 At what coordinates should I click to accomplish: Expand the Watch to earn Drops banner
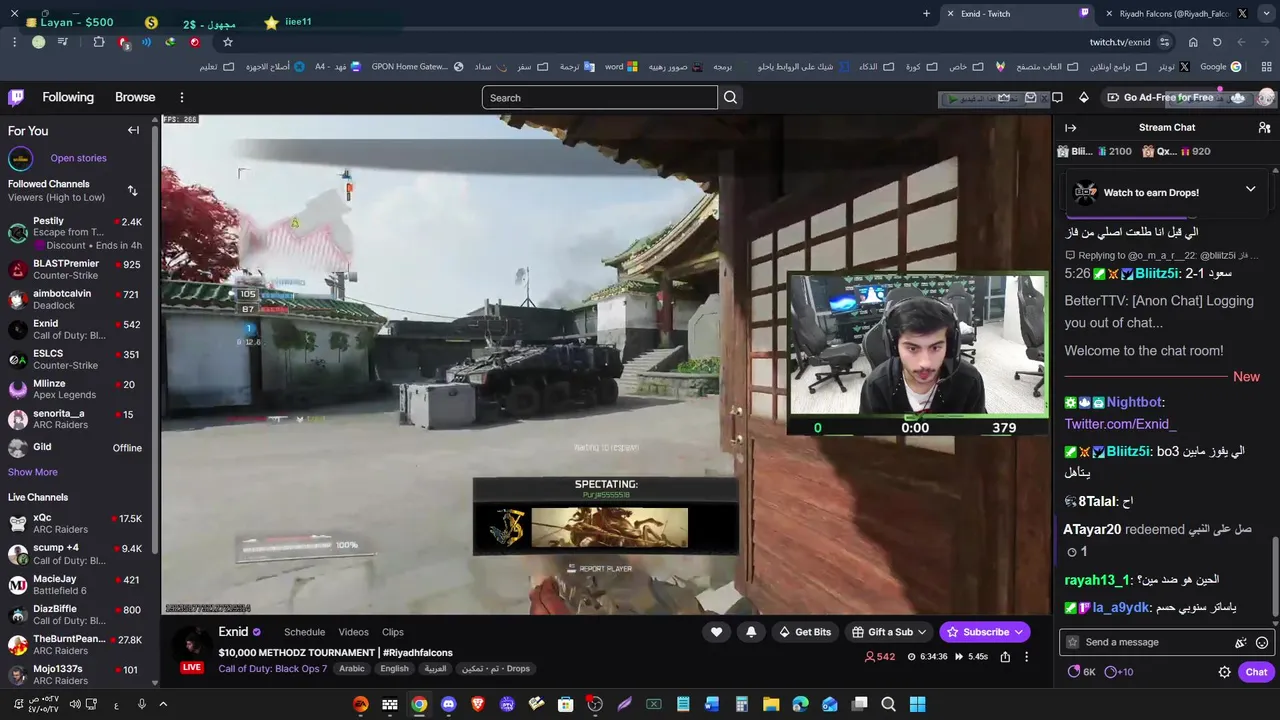click(x=1250, y=189)
